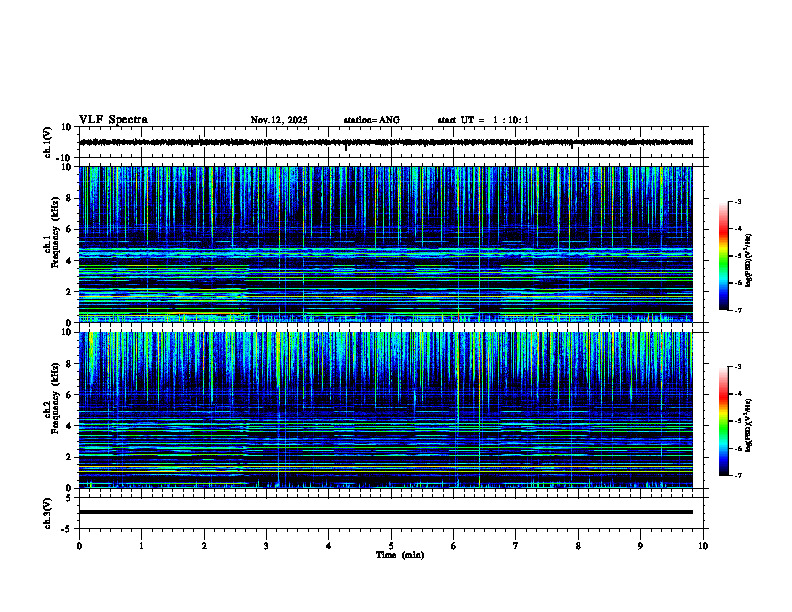Click the "2" kHz tick on the ch.2 spectrogram axis
The height and width of the screenshot is (612, 792).
pyautogui.click(x=69, y=457)
